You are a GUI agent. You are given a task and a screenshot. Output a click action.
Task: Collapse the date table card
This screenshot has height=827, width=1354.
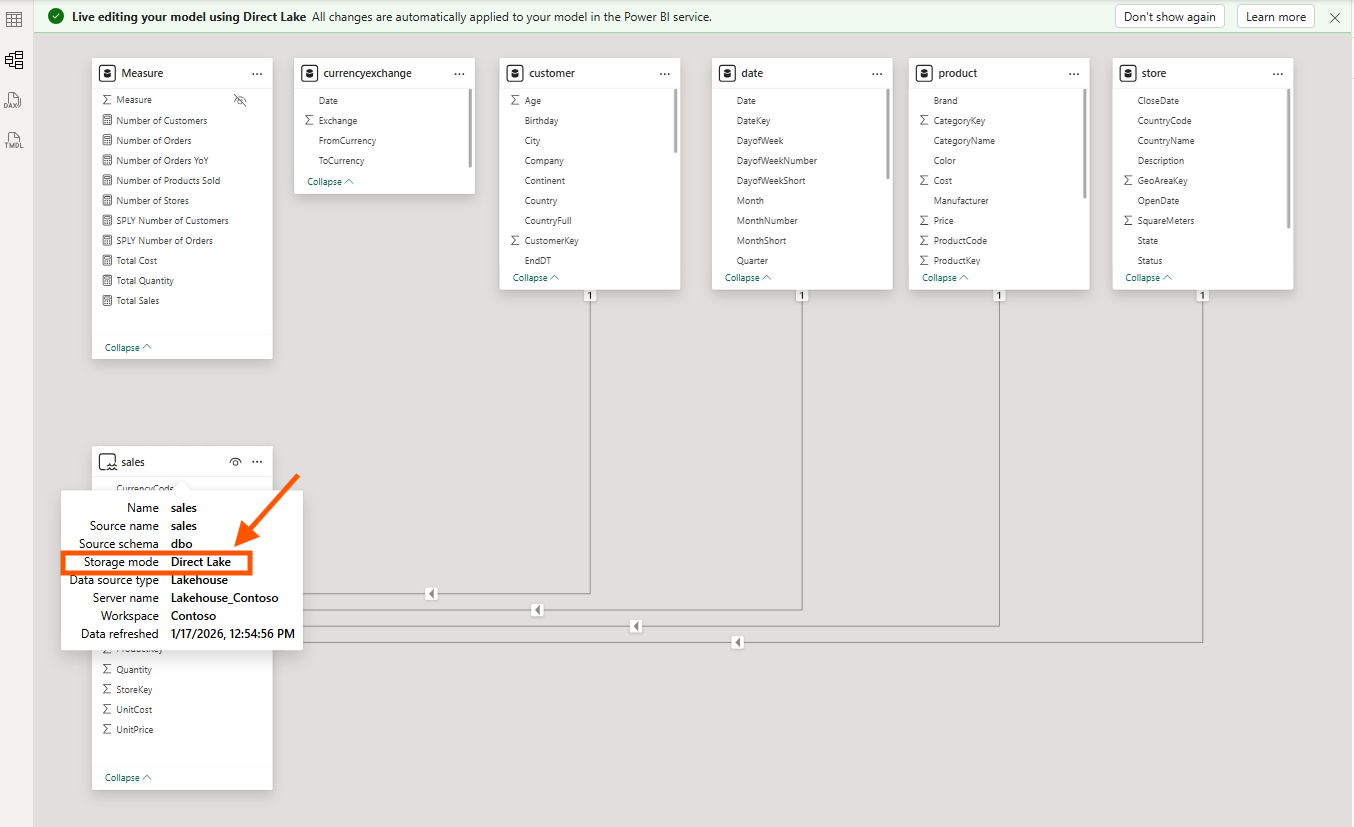pos(748,278)
